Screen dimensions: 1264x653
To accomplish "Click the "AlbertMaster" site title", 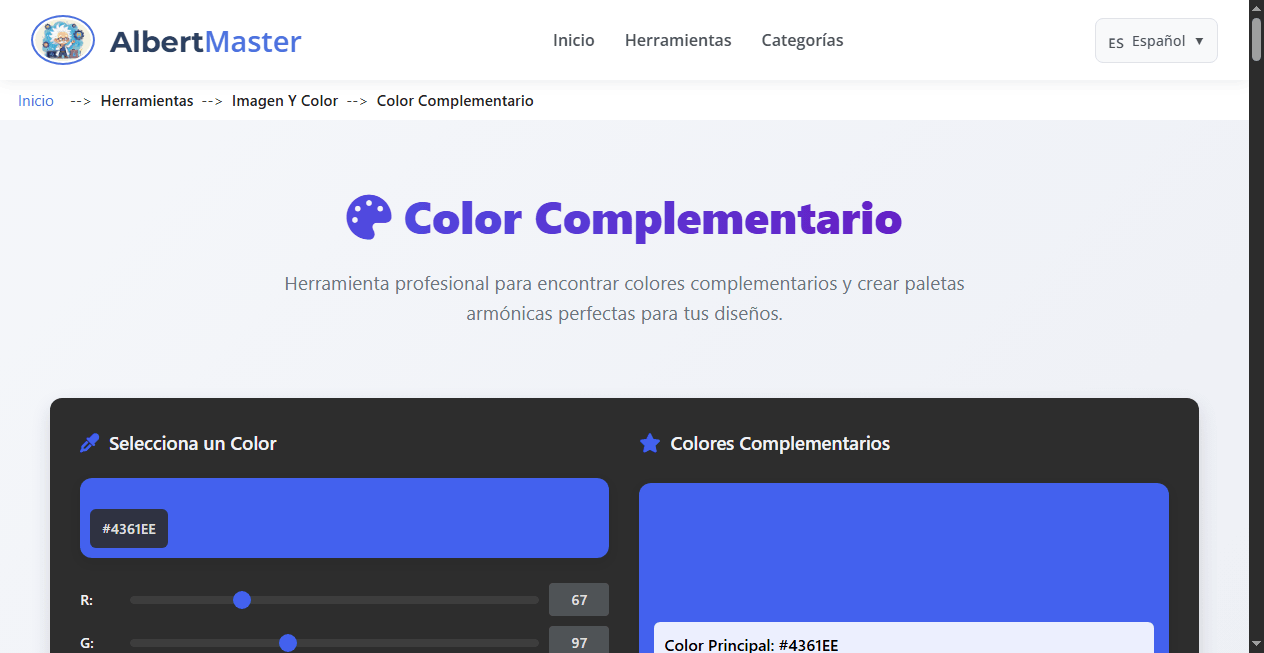I will (205, 41).
